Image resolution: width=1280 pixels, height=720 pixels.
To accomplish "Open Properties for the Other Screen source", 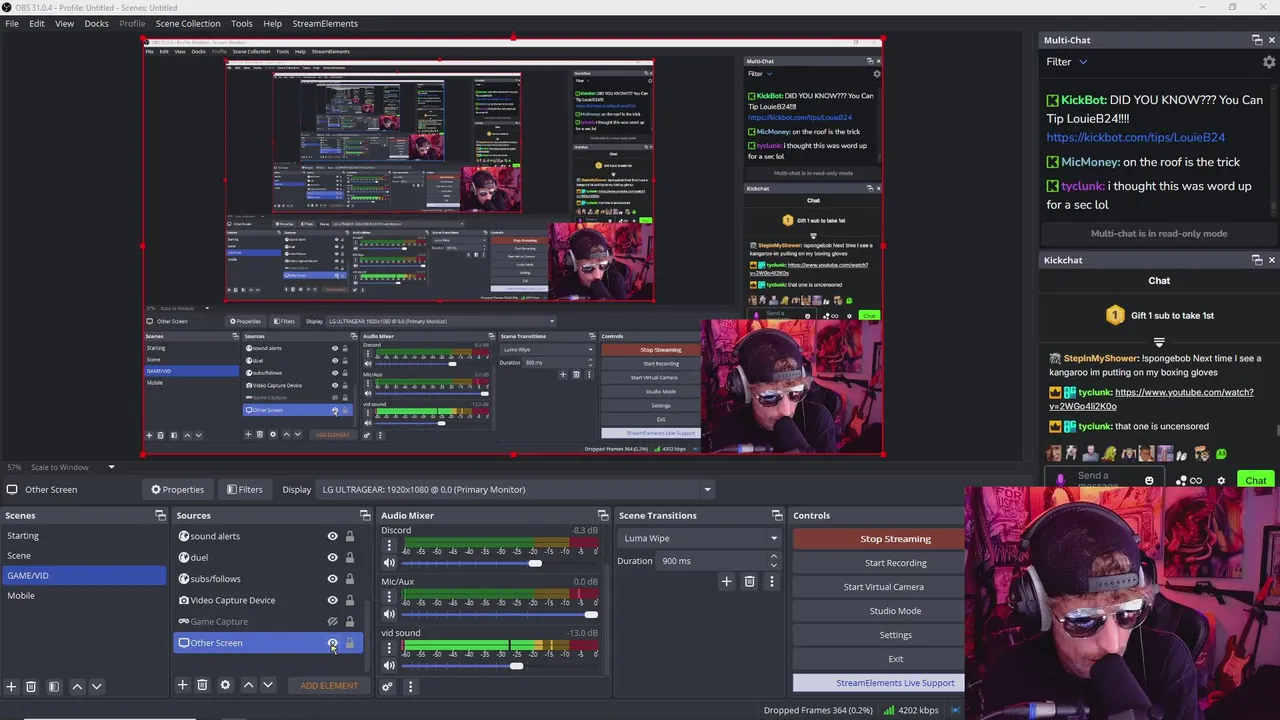I will coord(177,489).
